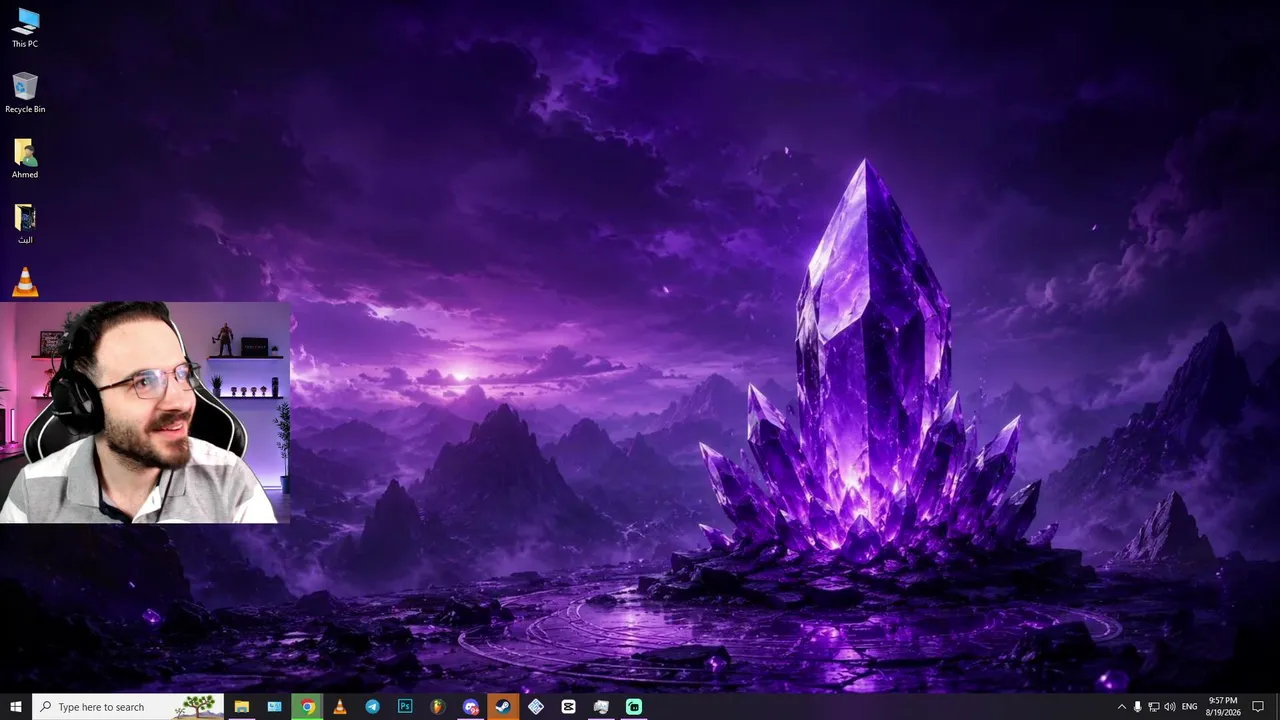Open the blue diamond app in taskbar

(536, 707)
